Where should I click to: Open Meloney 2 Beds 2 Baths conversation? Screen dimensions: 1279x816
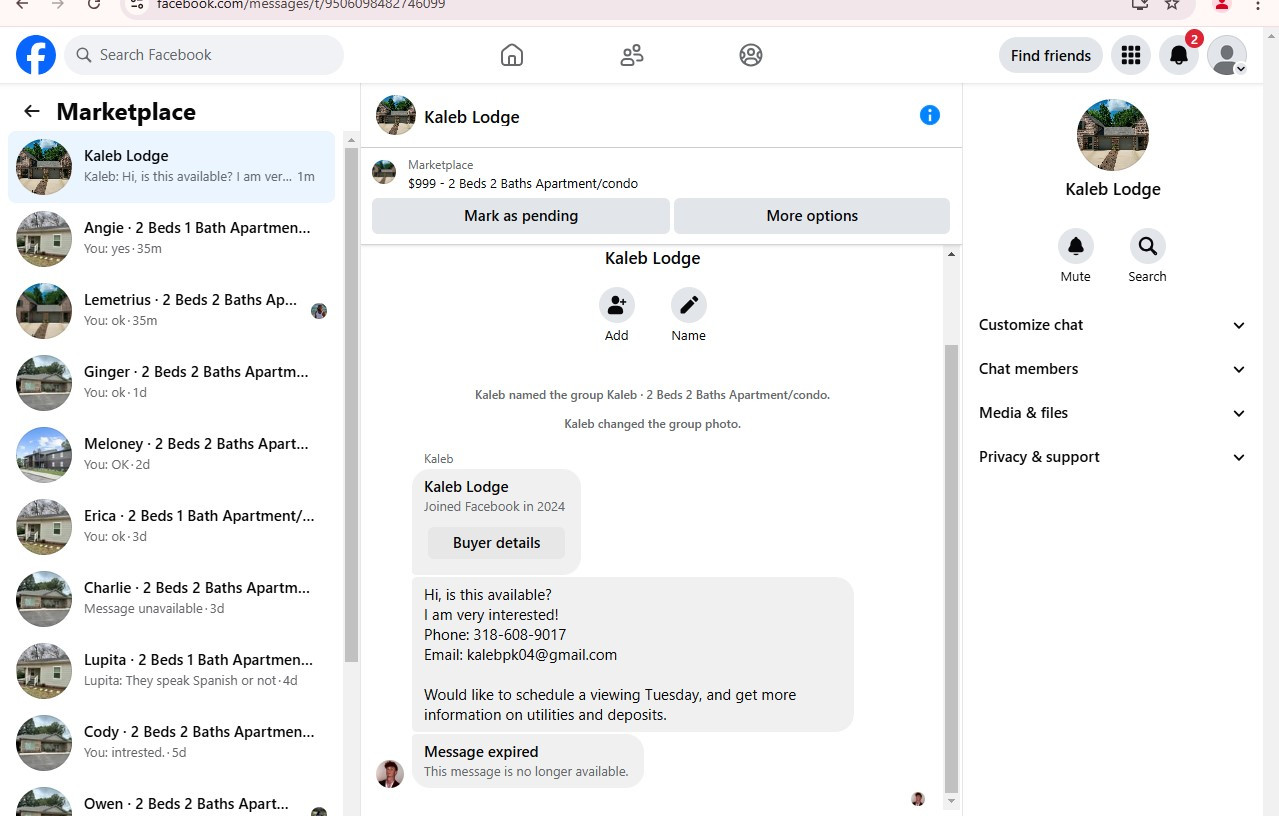pyautogui.click(x=172, y=455)
